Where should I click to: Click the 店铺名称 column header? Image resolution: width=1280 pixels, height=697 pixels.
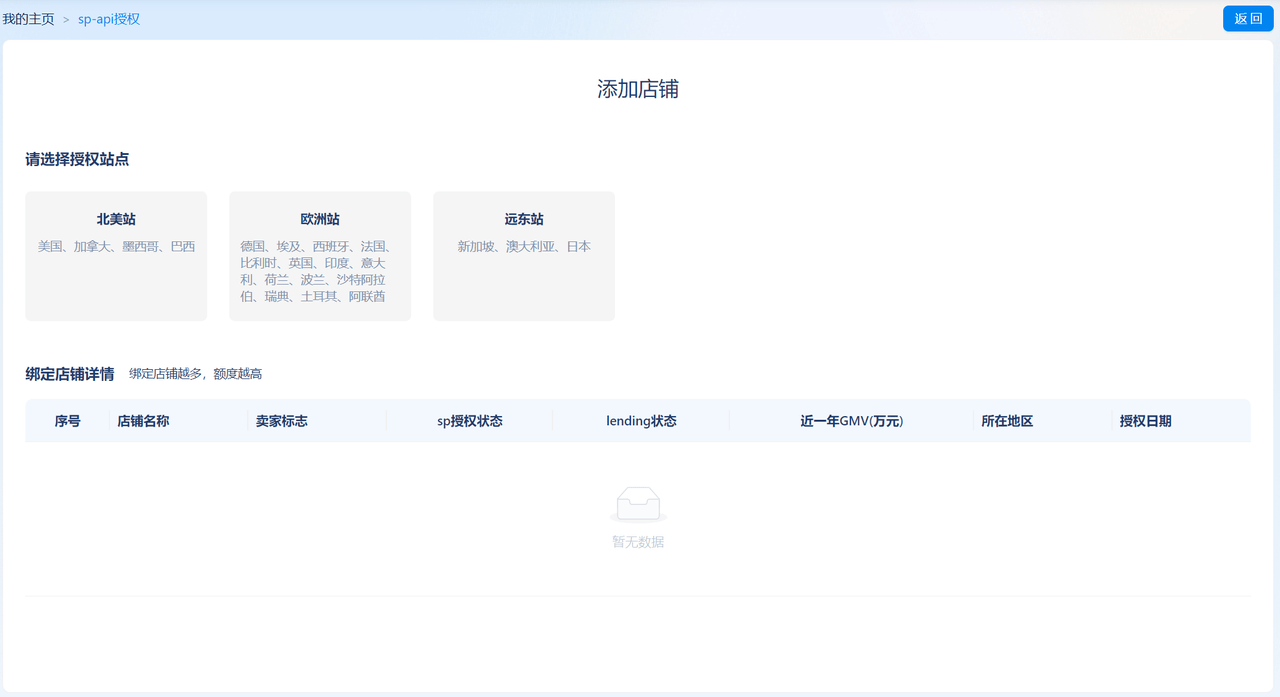(143, 421)
